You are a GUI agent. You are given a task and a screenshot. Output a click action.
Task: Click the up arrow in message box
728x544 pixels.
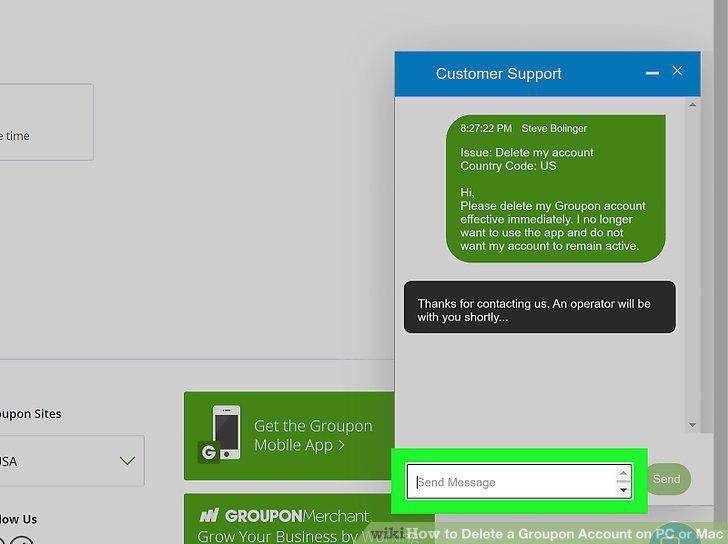pos(624,473)
